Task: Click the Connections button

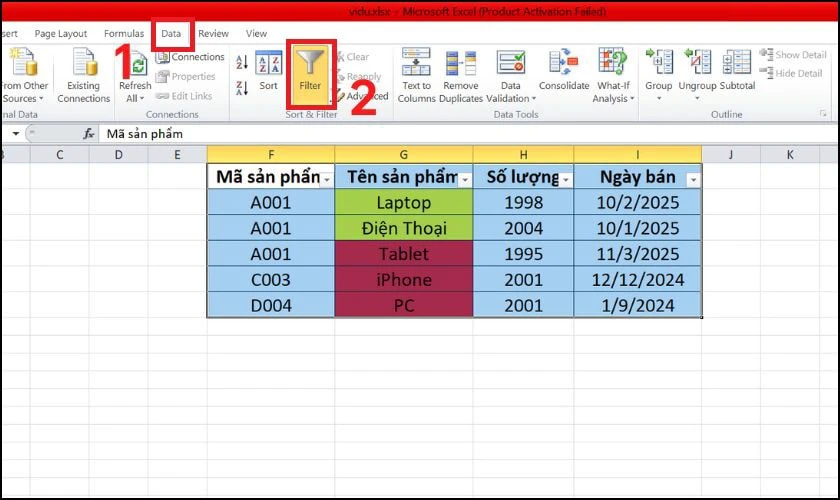Action: tap(190, 57)
